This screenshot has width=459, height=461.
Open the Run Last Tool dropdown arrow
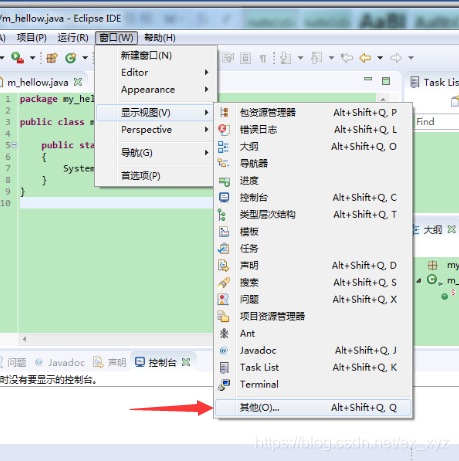[32, 58]
